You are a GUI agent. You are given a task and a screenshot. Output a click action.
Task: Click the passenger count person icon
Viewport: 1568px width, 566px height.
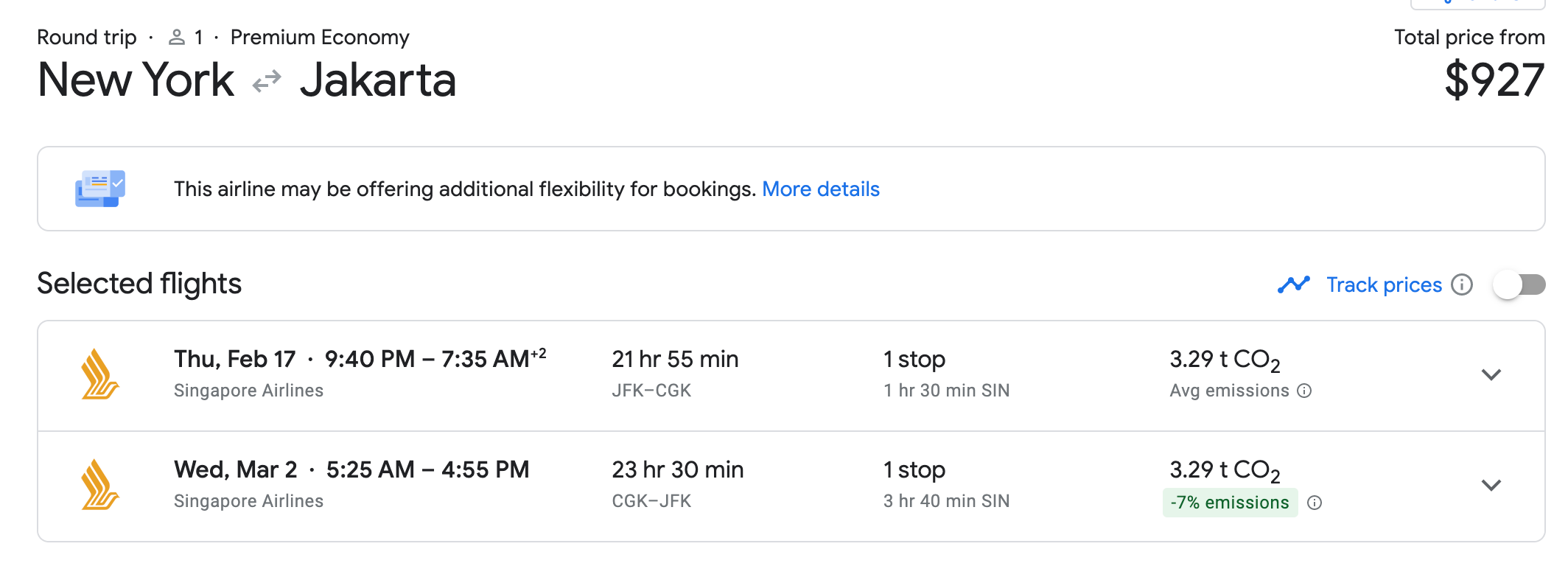pyautogui.click(x=176, y=38)
